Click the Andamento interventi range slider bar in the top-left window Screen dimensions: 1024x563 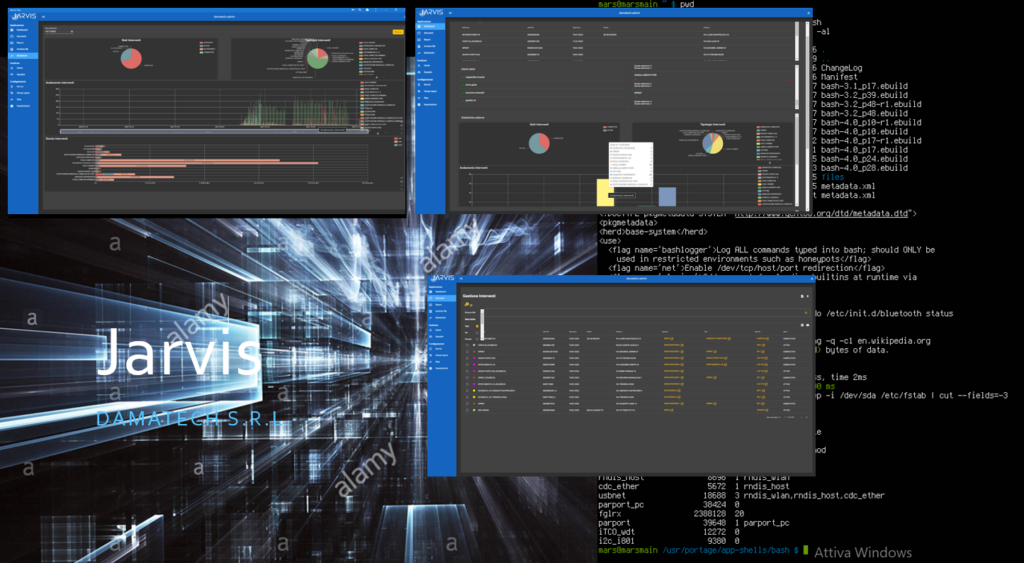click(x=216, y=131)
